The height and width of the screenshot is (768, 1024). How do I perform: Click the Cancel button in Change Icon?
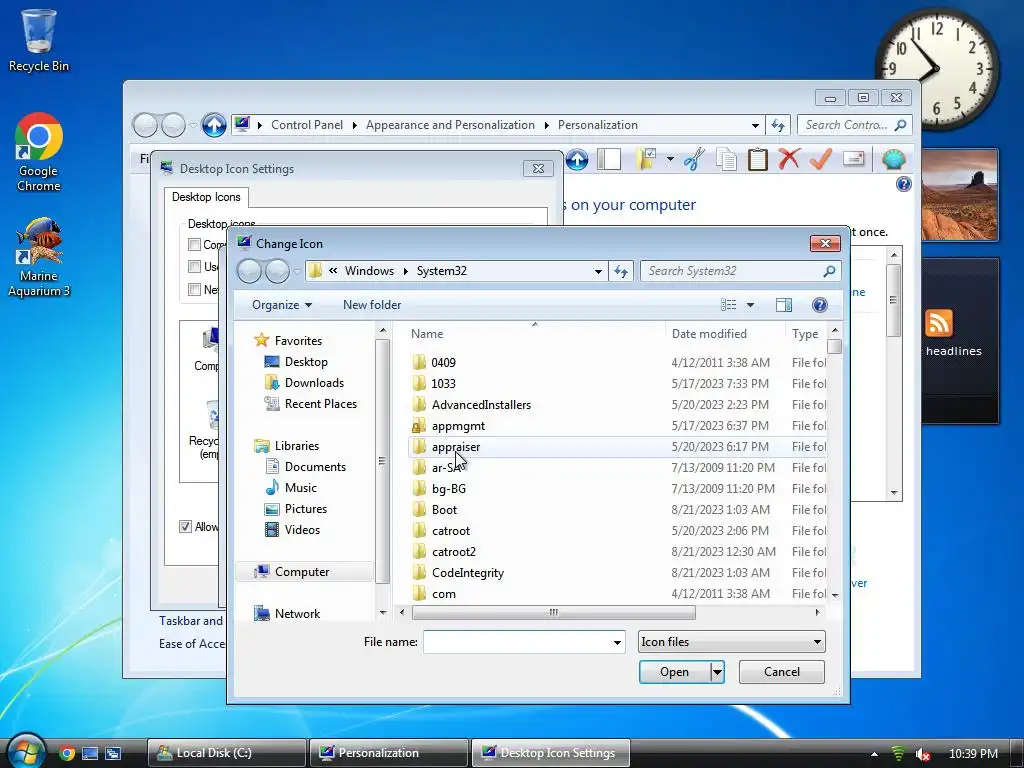782,672
